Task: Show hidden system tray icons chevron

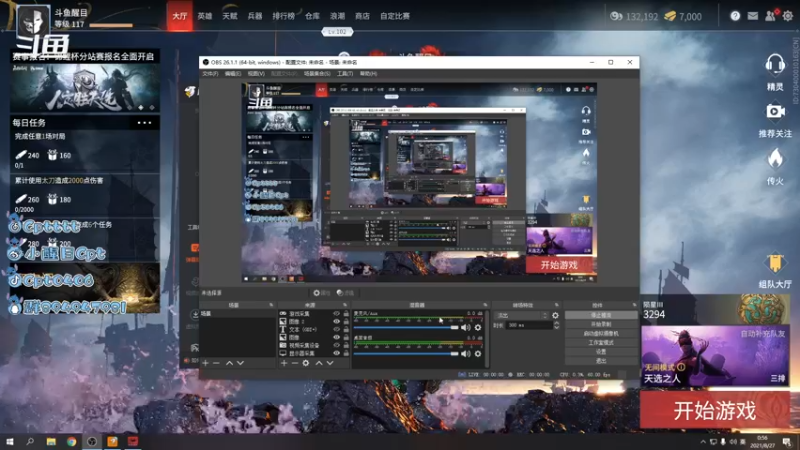Action: [703, 442]
